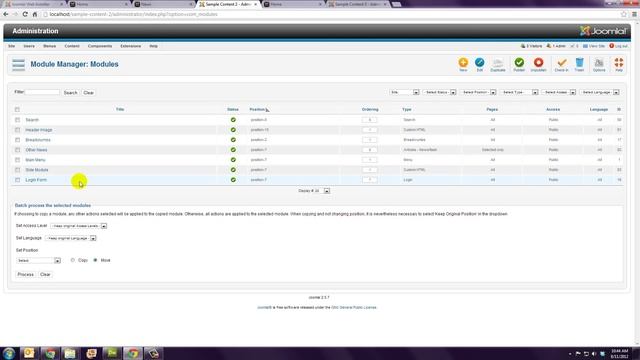Check the Main Menu module checkbox
Viewport: 640px width, 360px height.
click(x=17, y=160)
